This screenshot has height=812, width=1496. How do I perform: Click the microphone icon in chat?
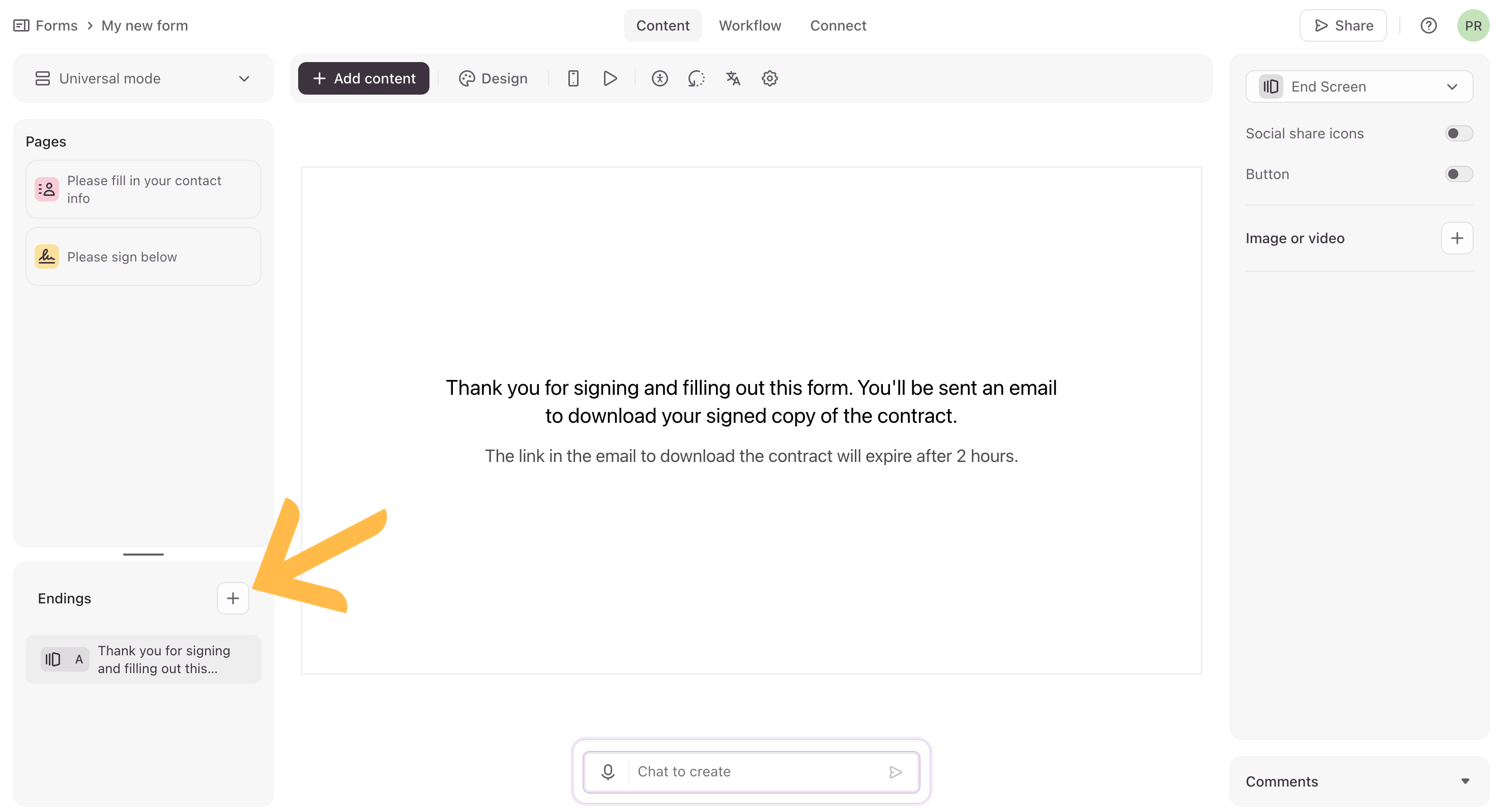608,771
